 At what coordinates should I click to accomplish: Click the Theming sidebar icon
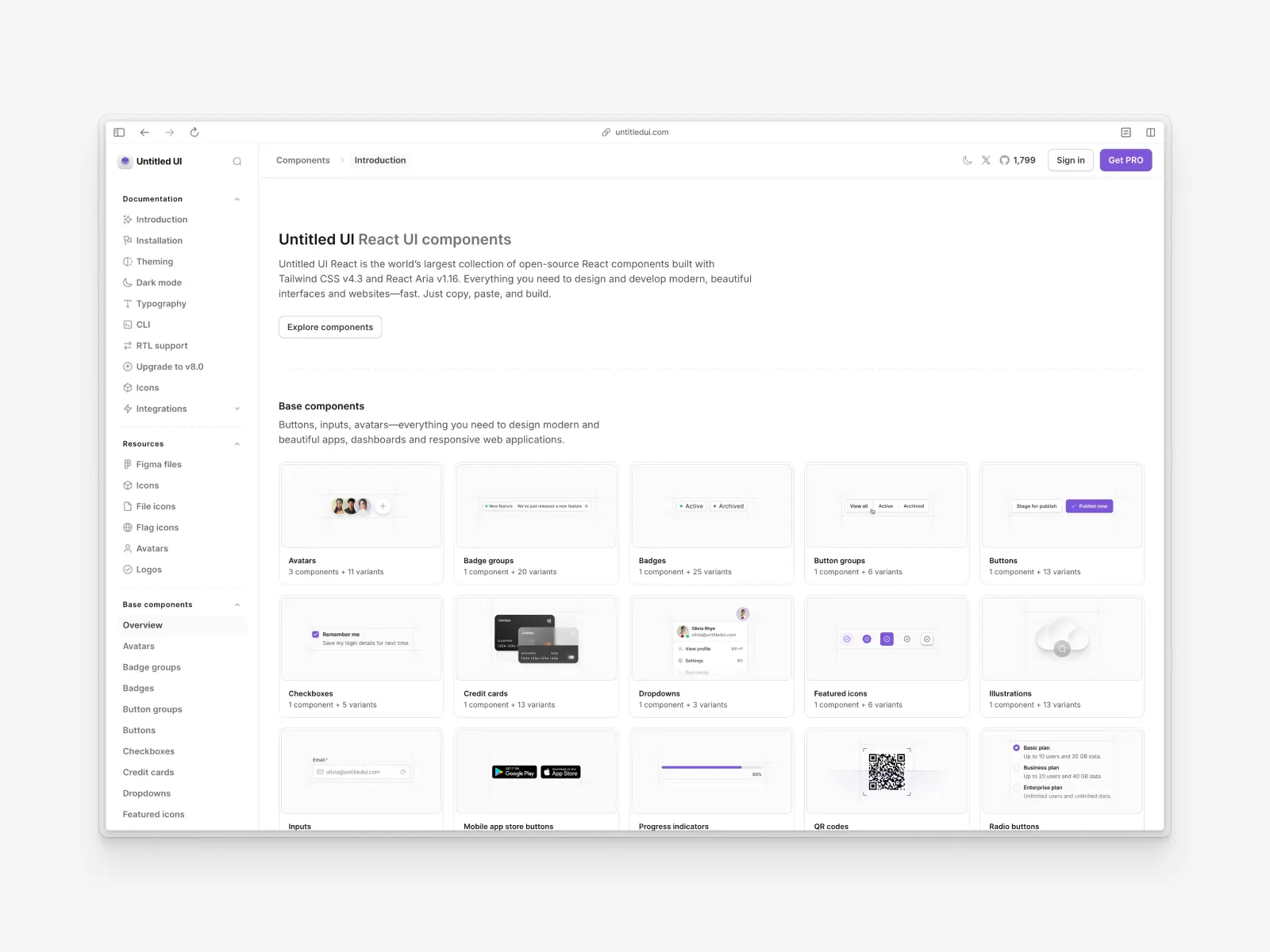coord(128,262)
